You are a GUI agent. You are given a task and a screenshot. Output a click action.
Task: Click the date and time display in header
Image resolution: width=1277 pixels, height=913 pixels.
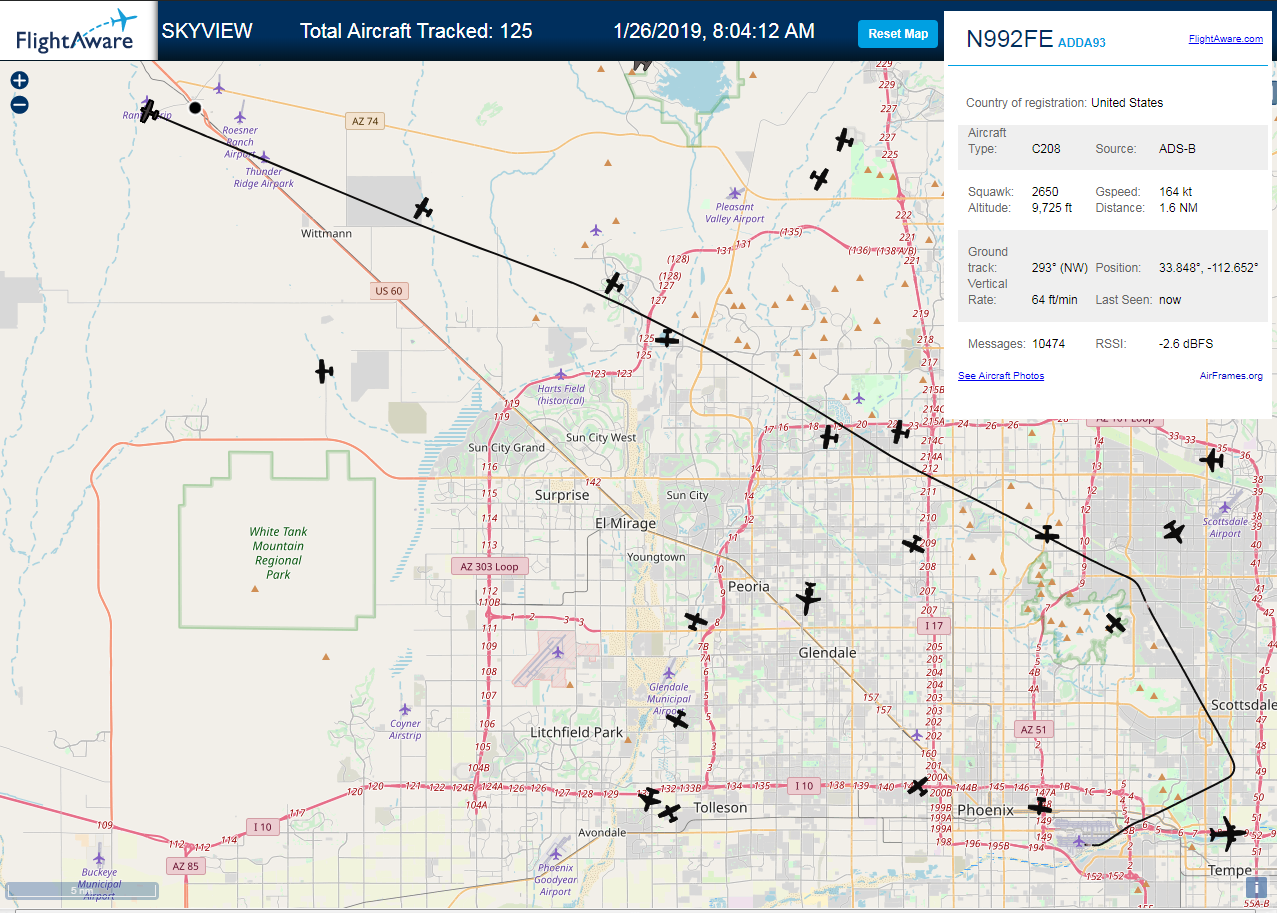[714, 31]
